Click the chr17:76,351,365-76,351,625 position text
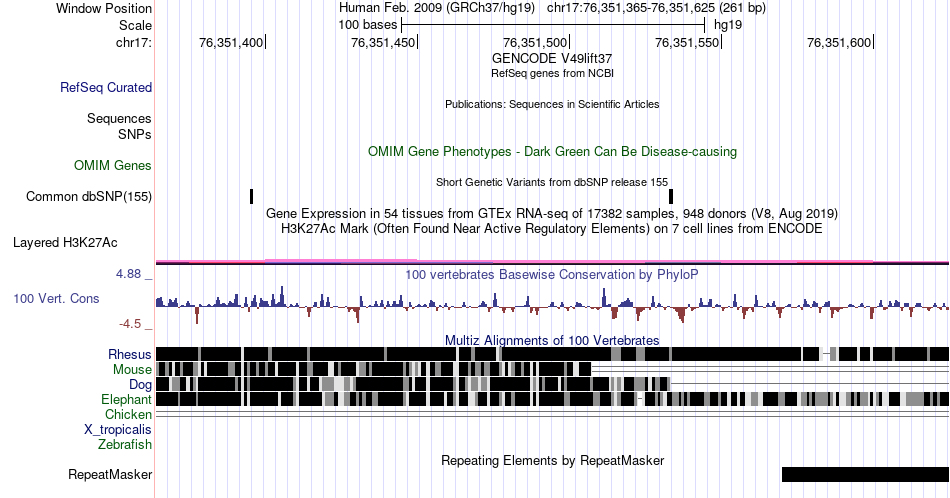The height and width of the screenshot is (498, 950). pos(656,8)
